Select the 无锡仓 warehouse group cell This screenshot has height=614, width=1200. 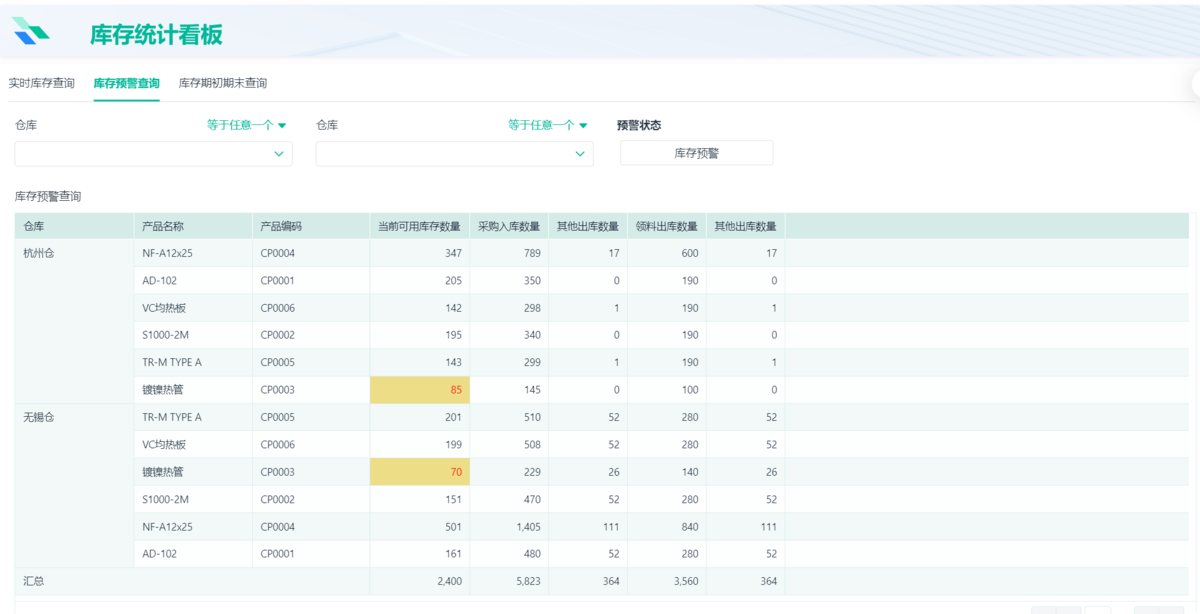[39, 417]
